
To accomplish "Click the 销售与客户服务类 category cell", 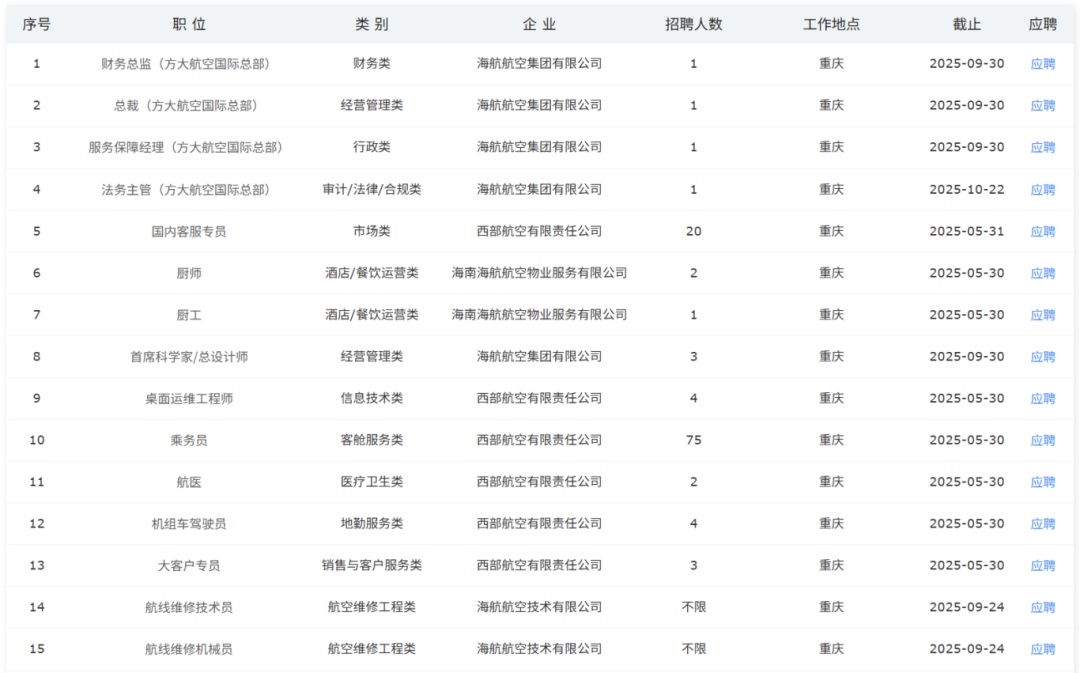I will click(371, 565).
